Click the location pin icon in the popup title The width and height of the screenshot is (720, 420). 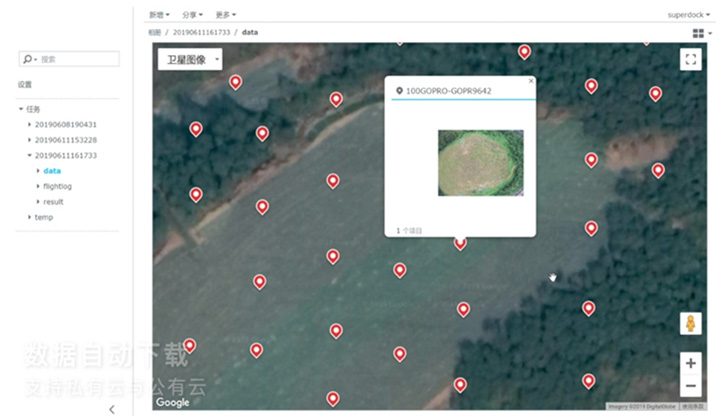click(x=399, y=91)
